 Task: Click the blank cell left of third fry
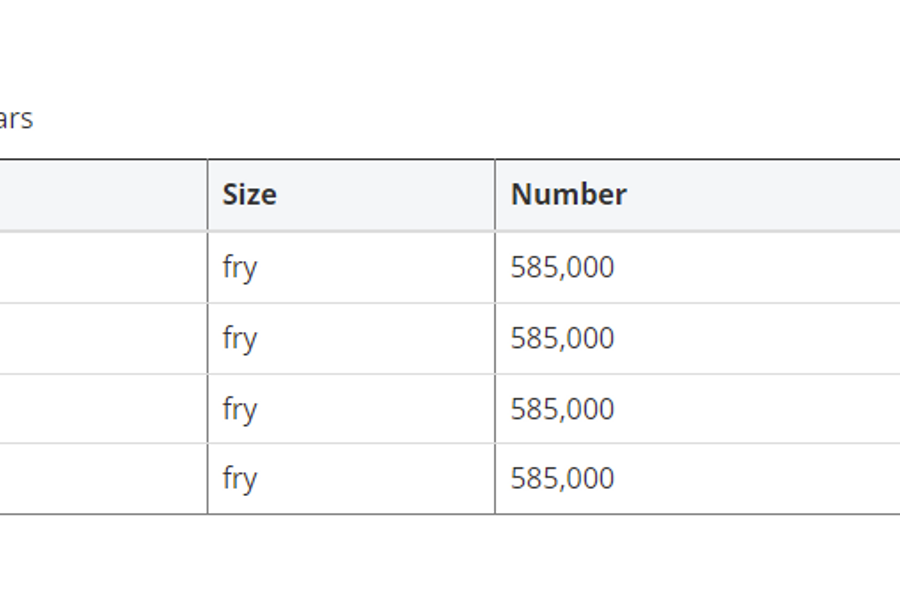point(103,409)
